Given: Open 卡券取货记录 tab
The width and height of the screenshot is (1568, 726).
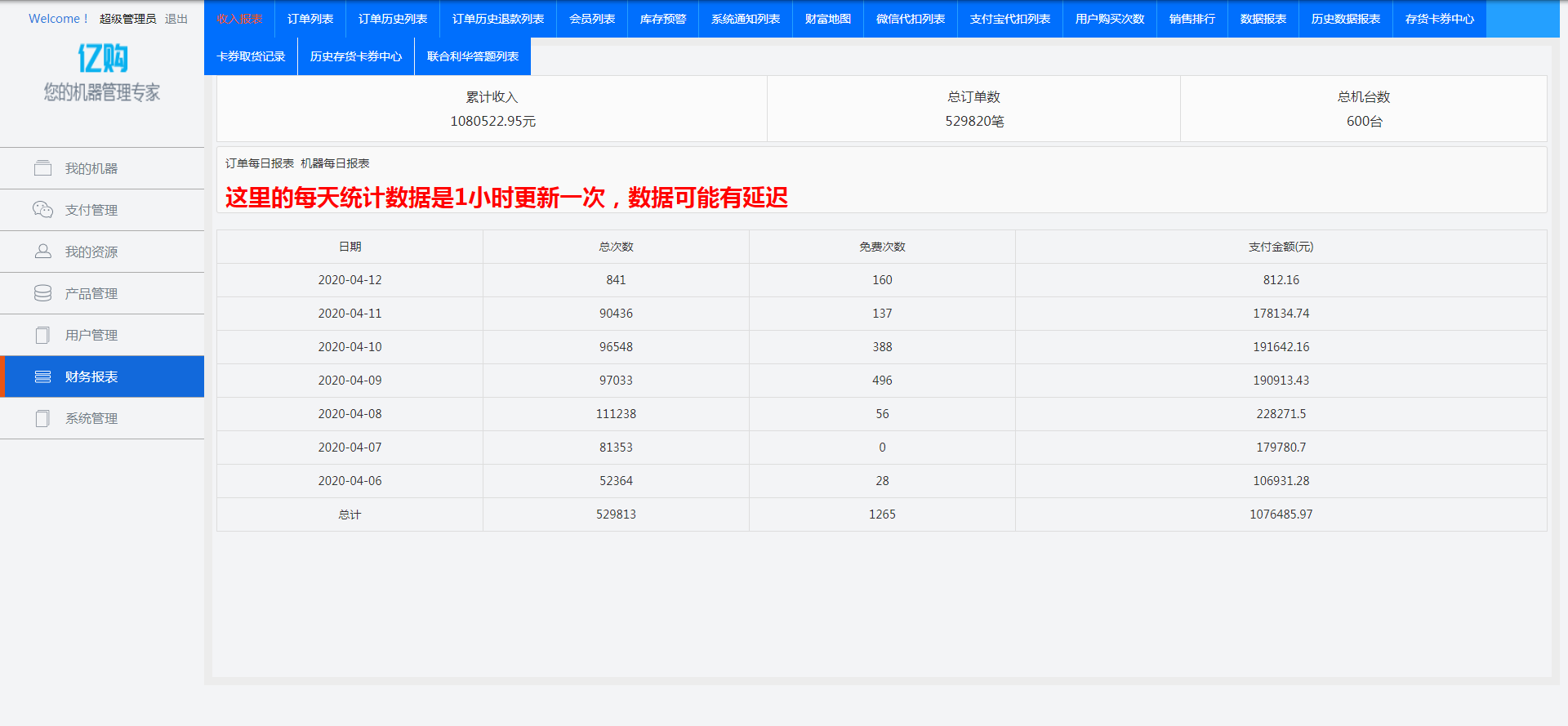Looking at the screenshot, I should tap(251, 56).
